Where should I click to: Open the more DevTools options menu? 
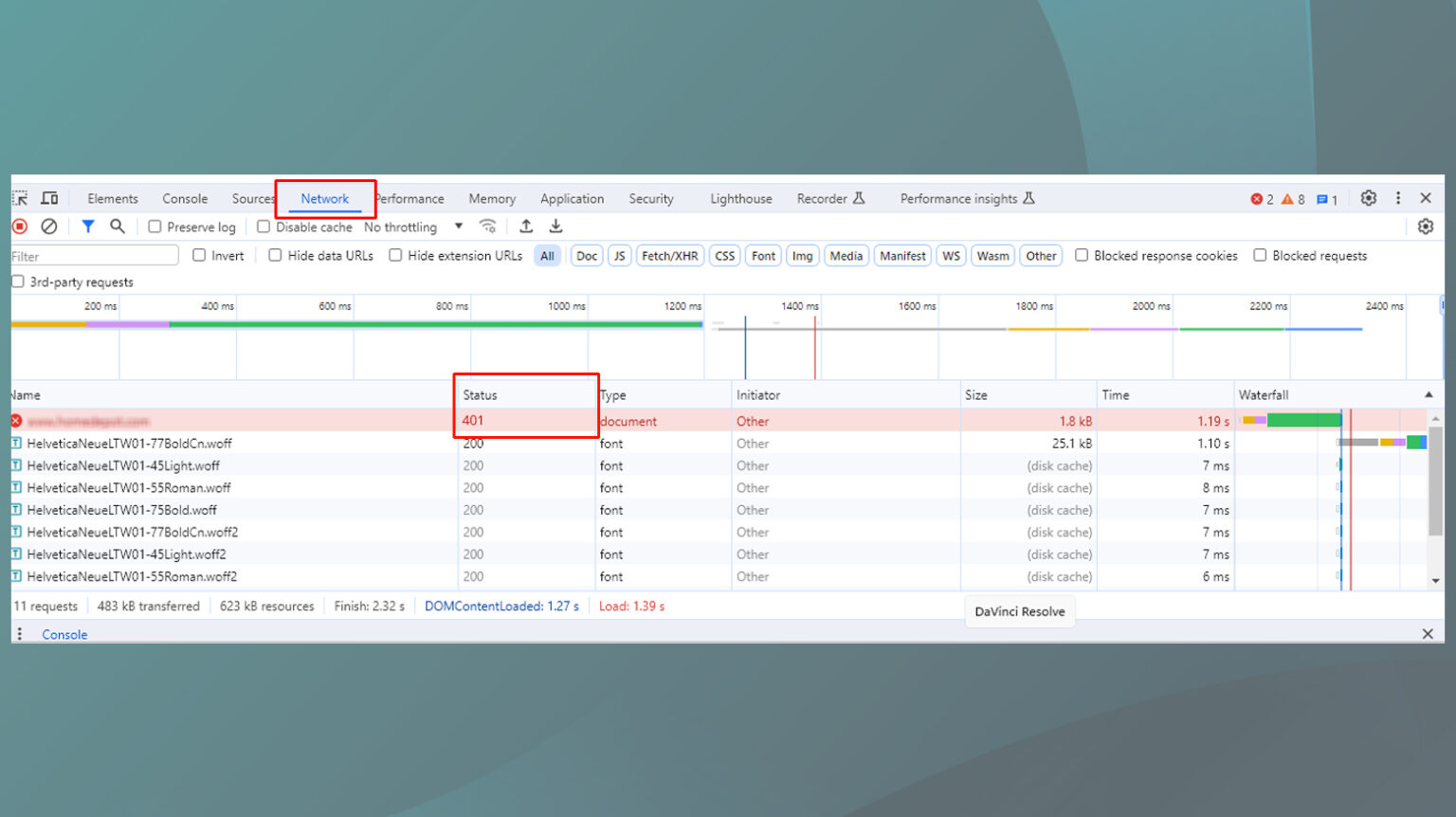(x=1398, y=198)
